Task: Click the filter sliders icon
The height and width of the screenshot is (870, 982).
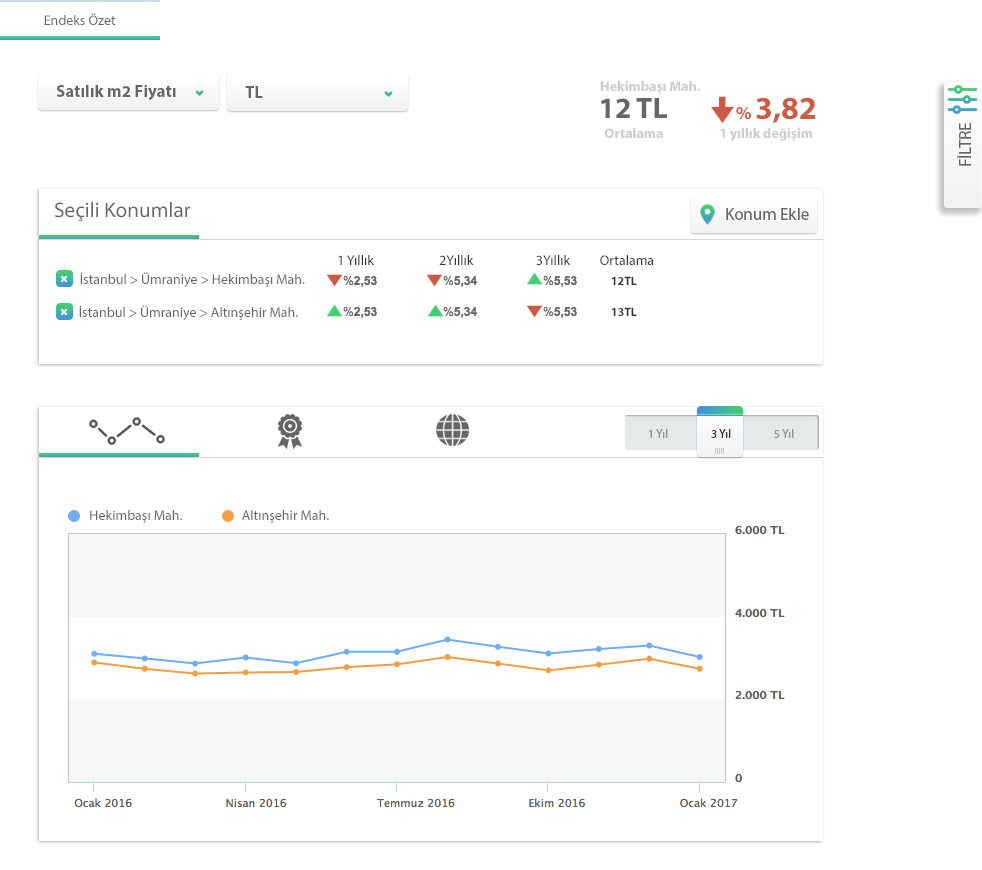Action: click(963, 99)
